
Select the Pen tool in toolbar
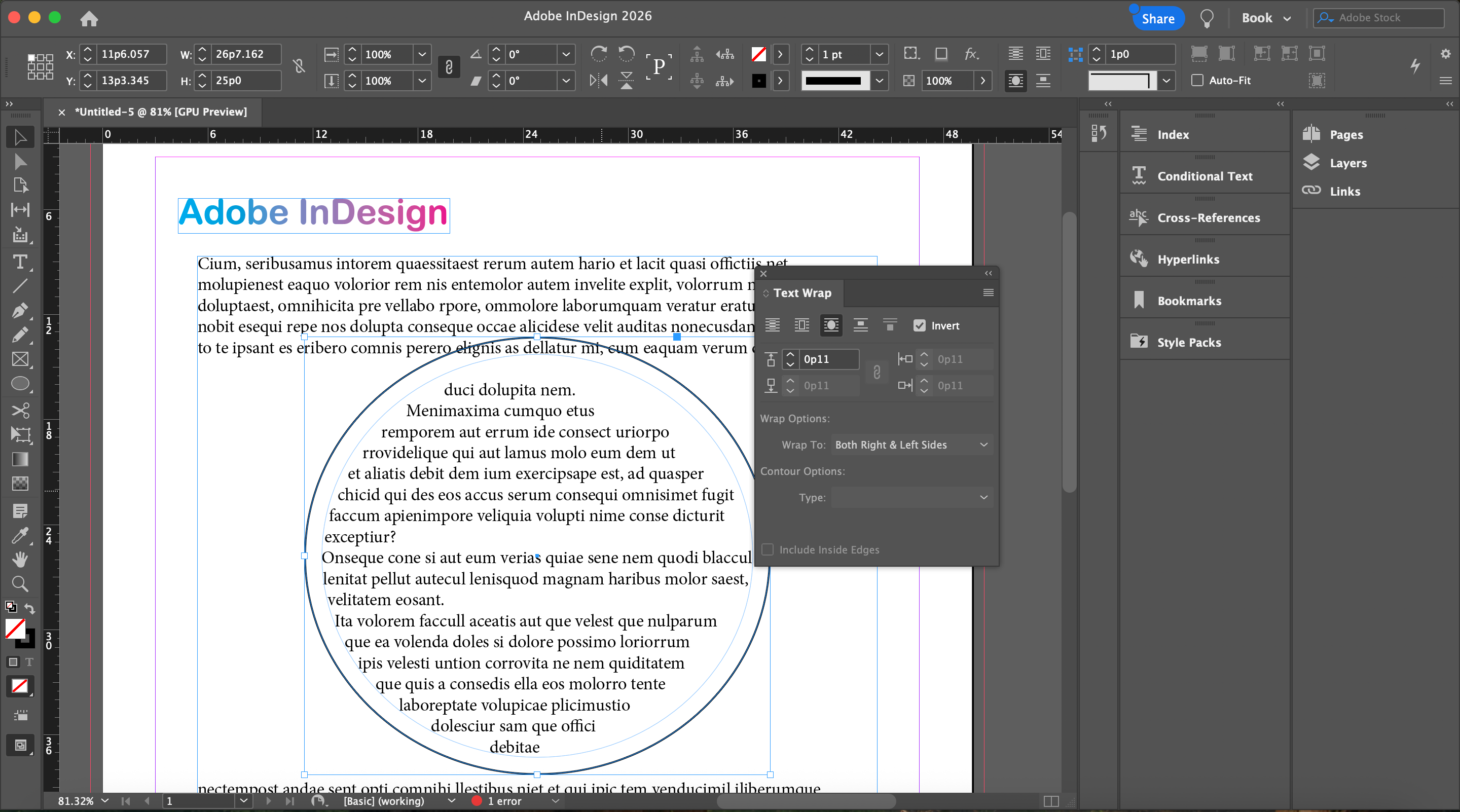click(x=20, y=311)
